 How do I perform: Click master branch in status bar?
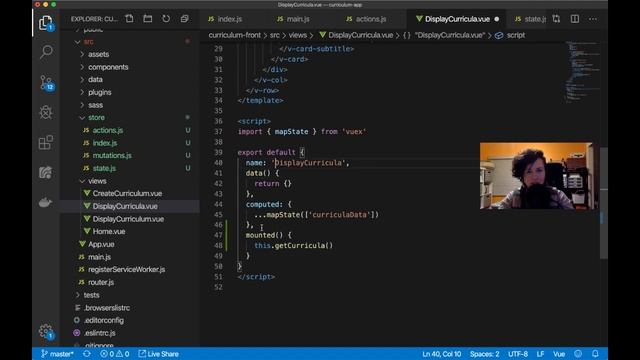click(57, 354)
